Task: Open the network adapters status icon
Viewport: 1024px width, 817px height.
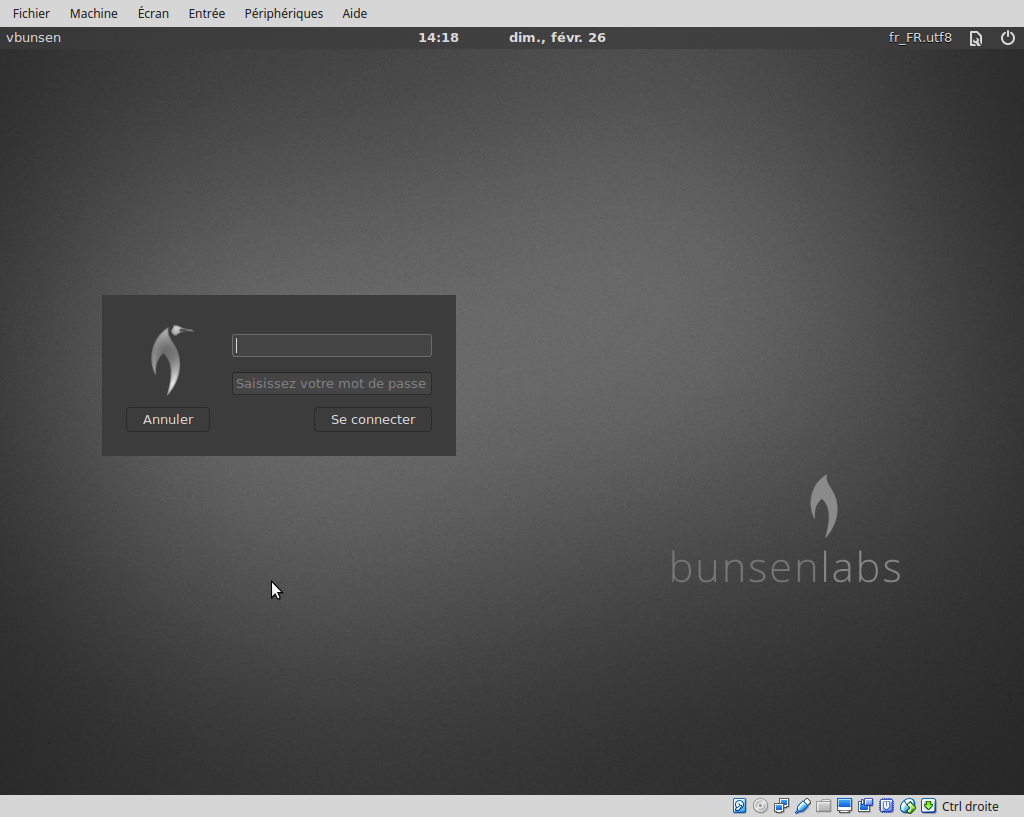Action: [781, 806]
